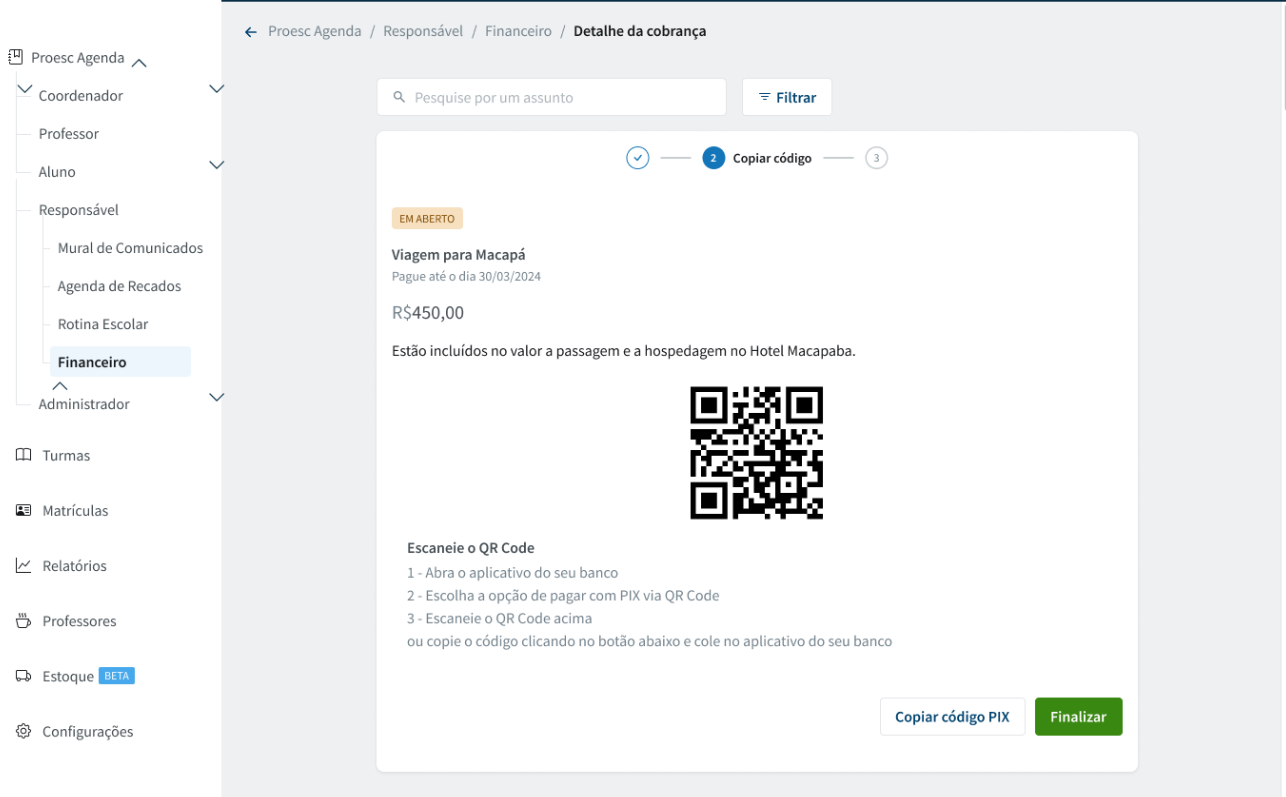Screen dimensions: 1286x797
Task: Click the BETA badge next to Estoque
Action: (x=117, y=675)
